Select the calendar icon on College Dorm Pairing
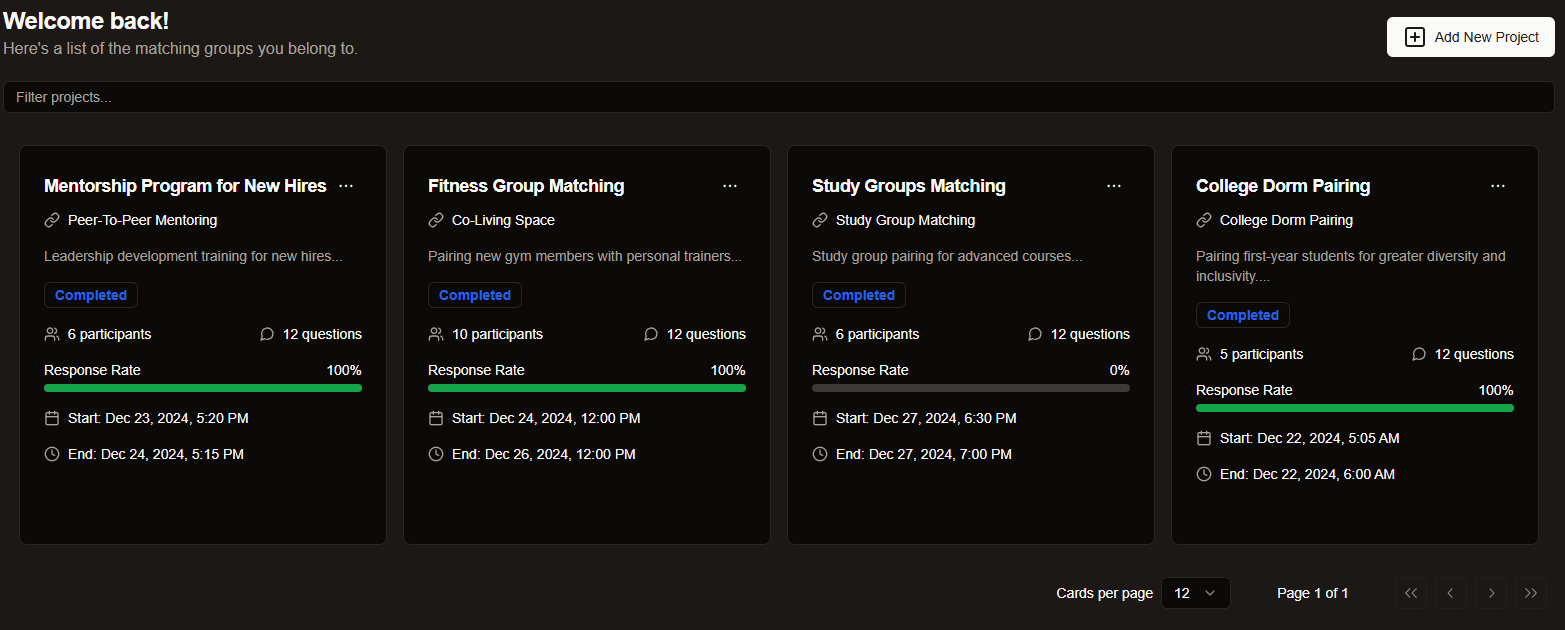1565x630 pixels. tap(1204, 437)
